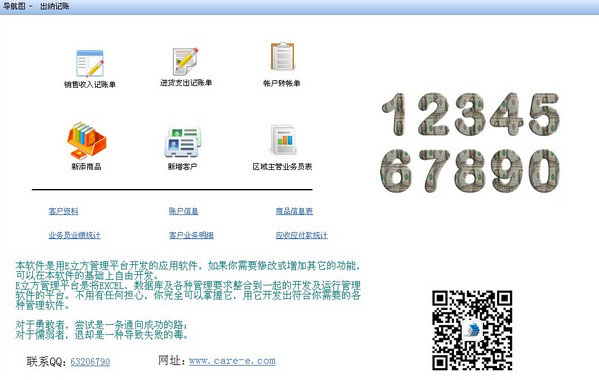Screen dimensions: 599x380
Task: Open the 应收应付款统计 link
Action: (x=301, y=235)
